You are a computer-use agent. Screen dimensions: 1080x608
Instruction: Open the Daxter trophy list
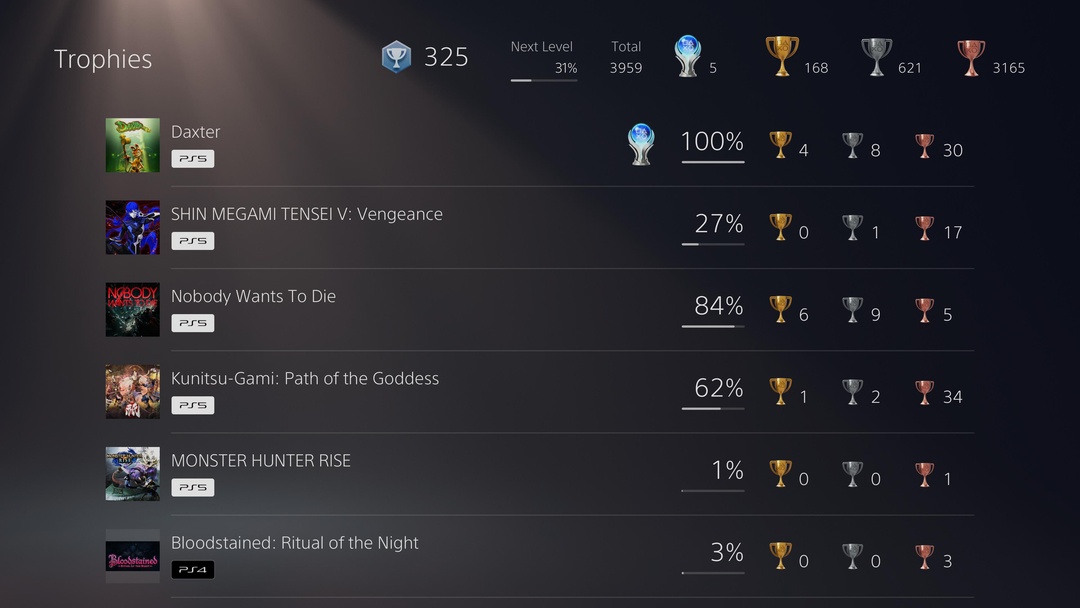pos(196,132)
